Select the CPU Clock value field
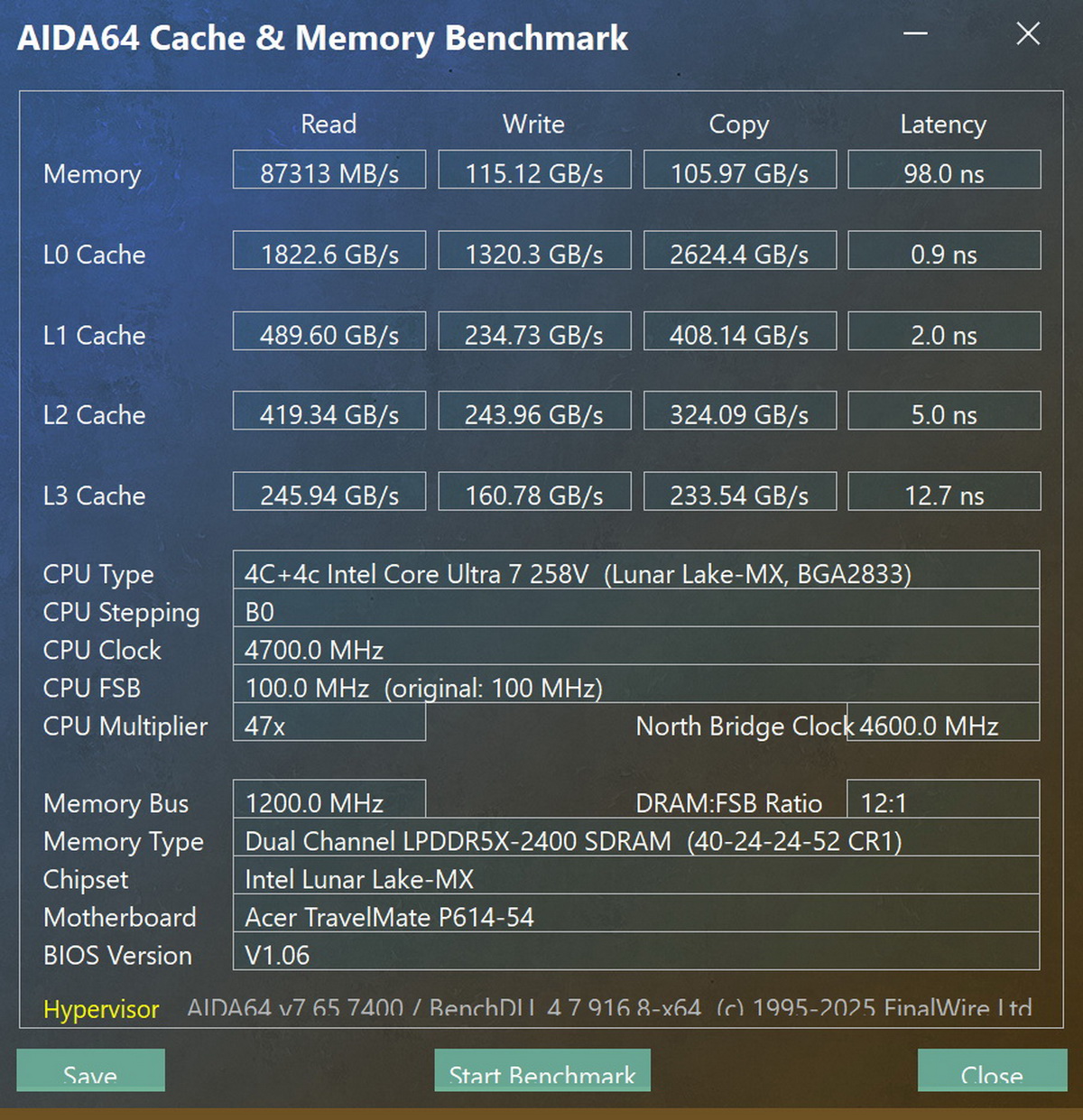Image resolution: width=1083 pixels, height=1120 pixels. 635,648
